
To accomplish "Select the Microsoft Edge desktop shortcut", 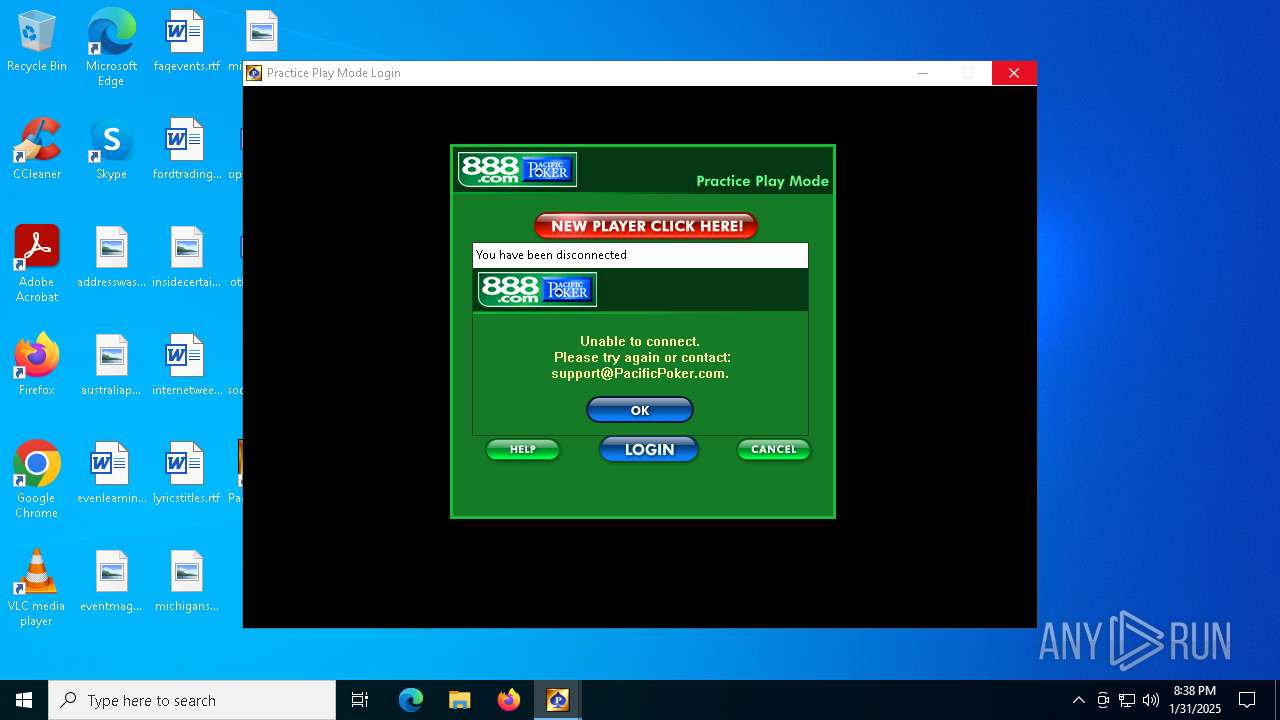I will point(111,47).
